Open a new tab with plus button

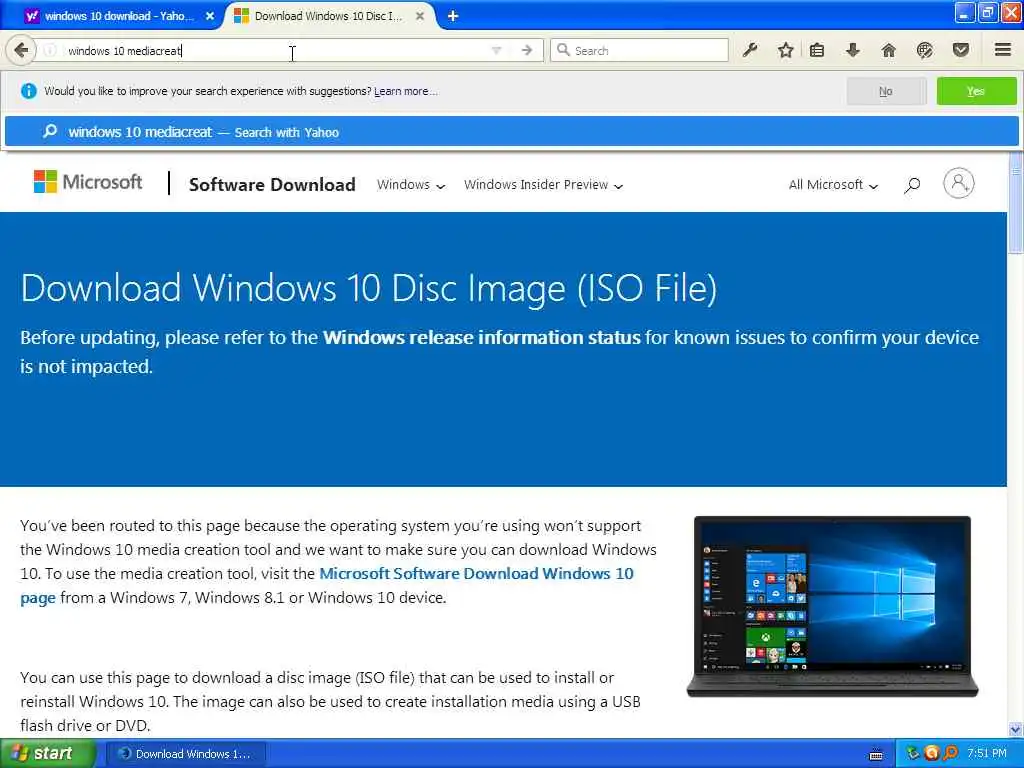point(453,16)
